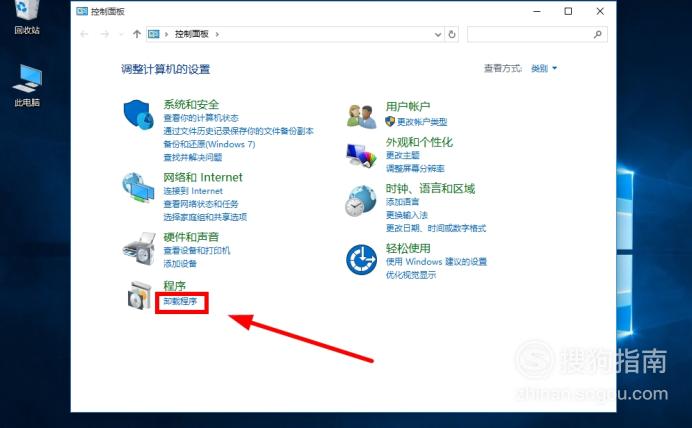This screenshot has width=692, height=428.
Task: Open the 硬件和声音 heading link
Action: pyautogui.click(x=191, y=237)
